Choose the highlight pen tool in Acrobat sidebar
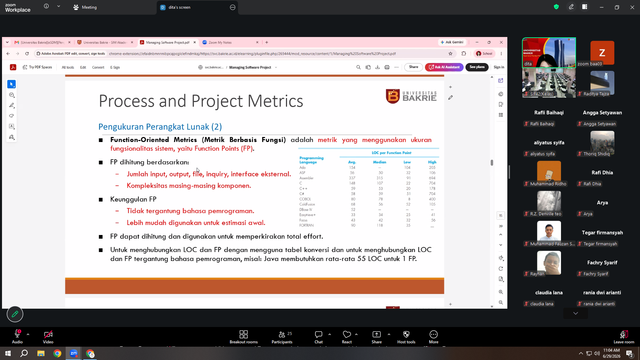The width and height of the screenshot is (640, 360). point(11,106)
